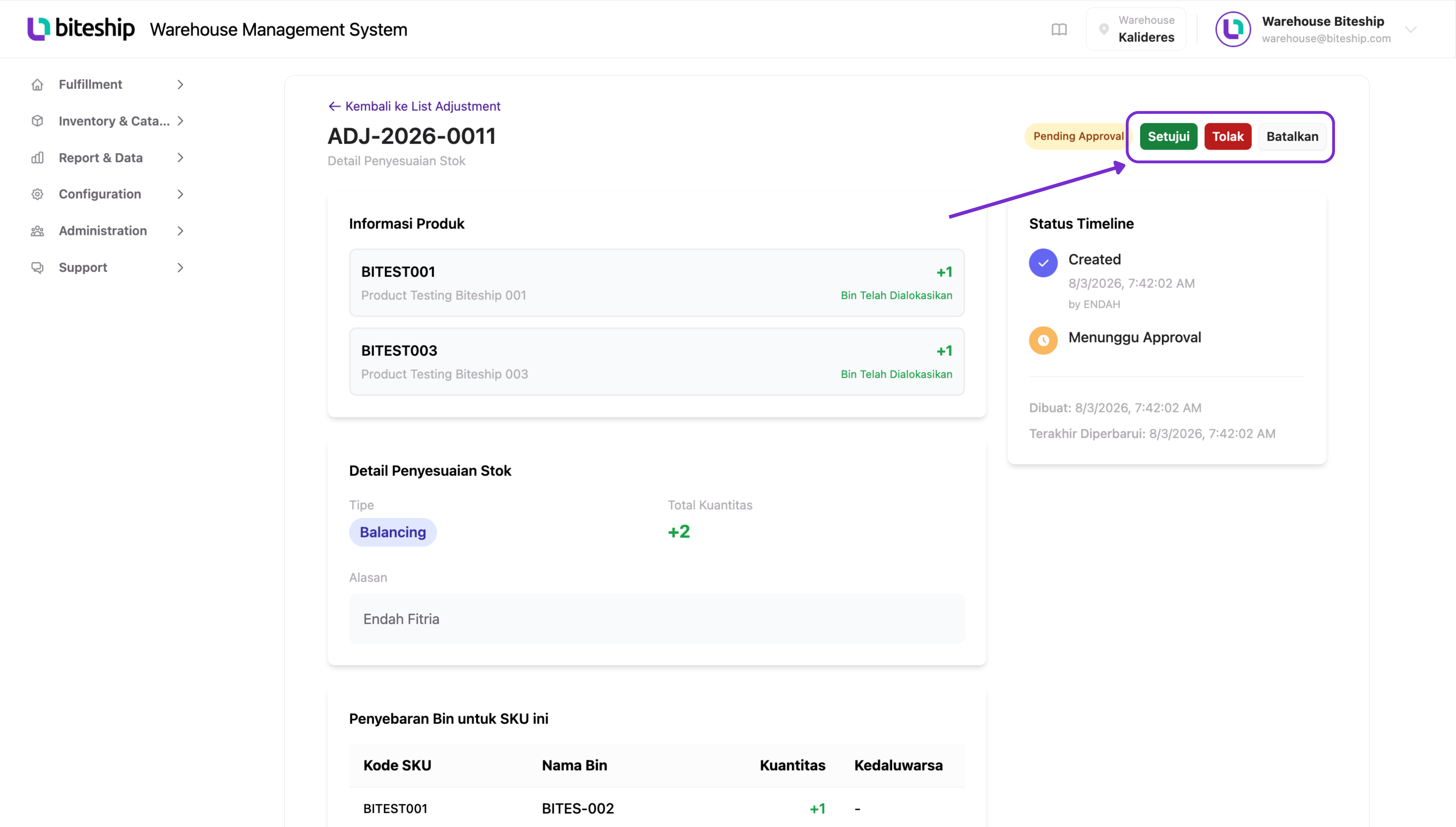Viewport: 1456px width, 827px height.
Task: Open the Administration menu
Action: pyautogui.click(x=108, y=231)
